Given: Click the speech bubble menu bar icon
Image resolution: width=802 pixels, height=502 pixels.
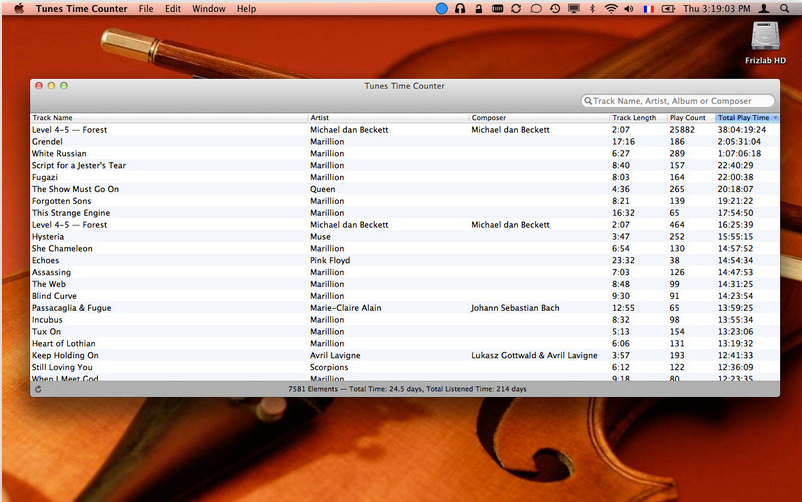Looking at the screenshot, I should pos(536,8).
